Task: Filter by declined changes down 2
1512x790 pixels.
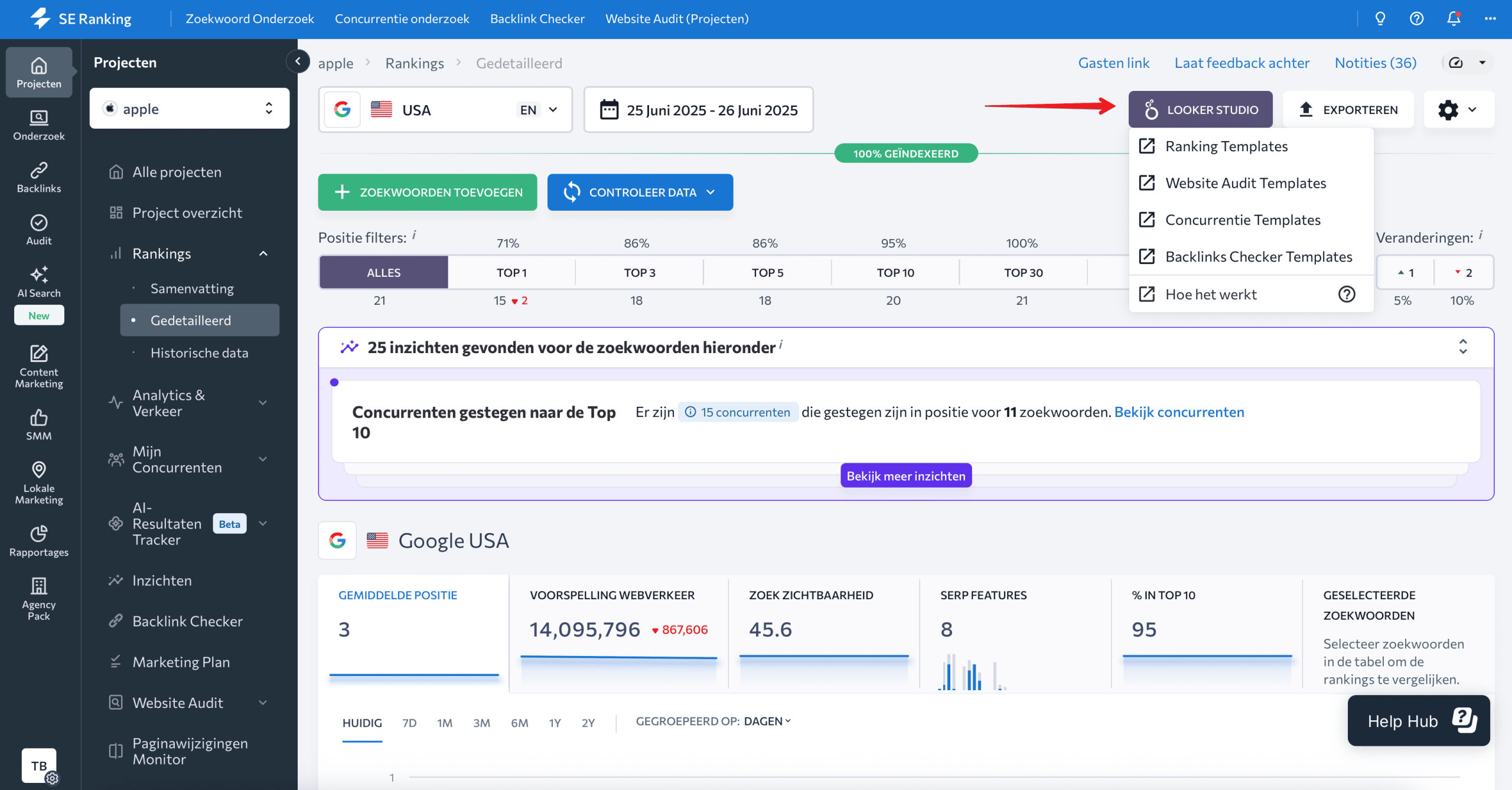Action: tap(1464, 272)
